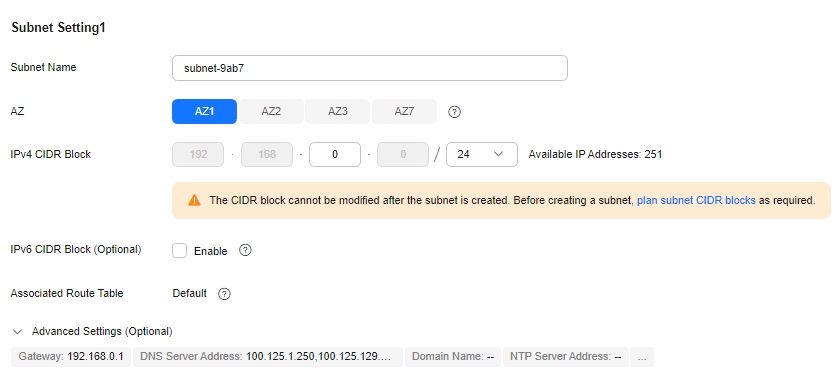
Task: Click the Gateway 192.168.0.1 summary tag
Action: point(71,357)
